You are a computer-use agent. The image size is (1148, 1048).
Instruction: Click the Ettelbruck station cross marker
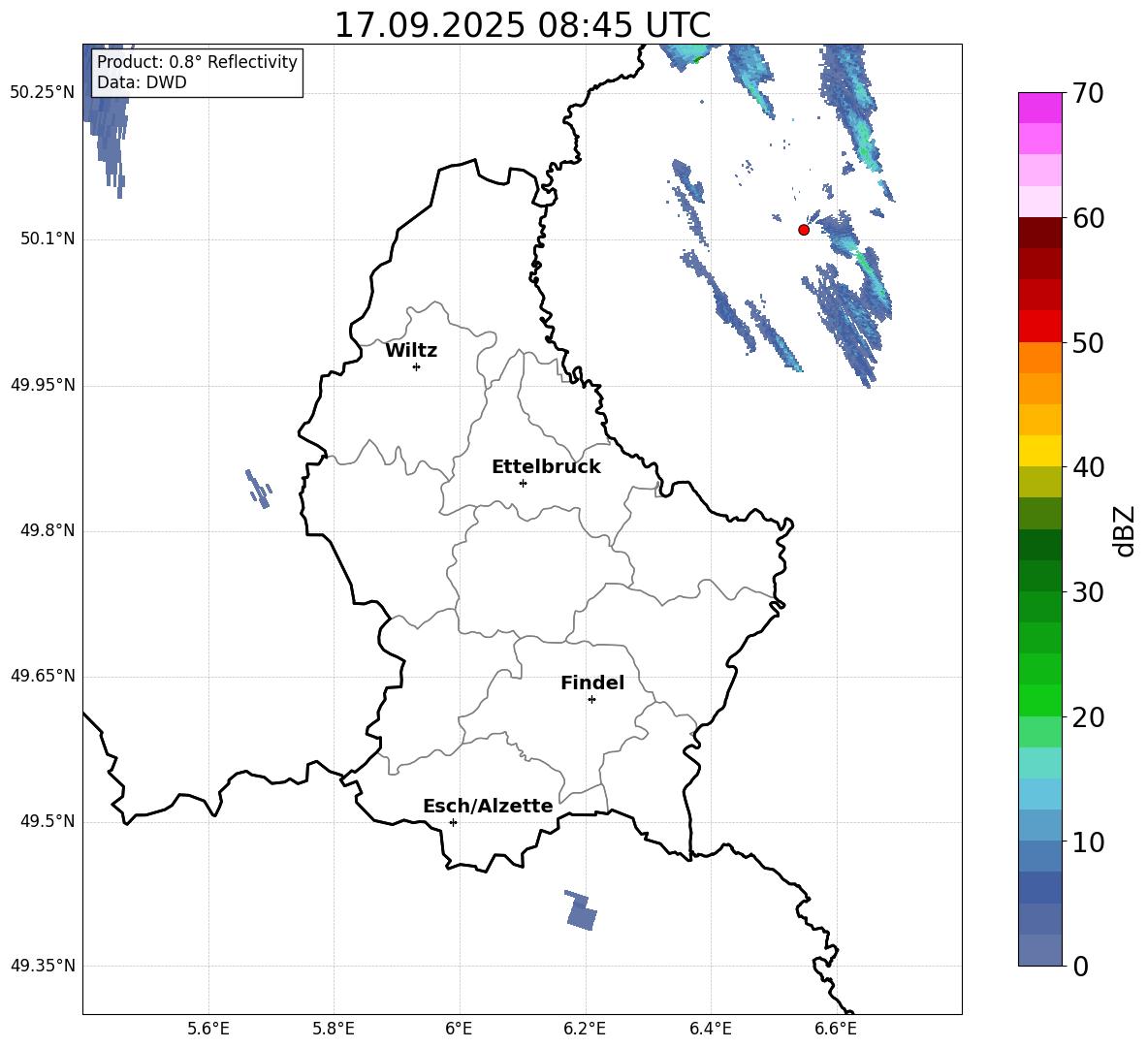523,483
